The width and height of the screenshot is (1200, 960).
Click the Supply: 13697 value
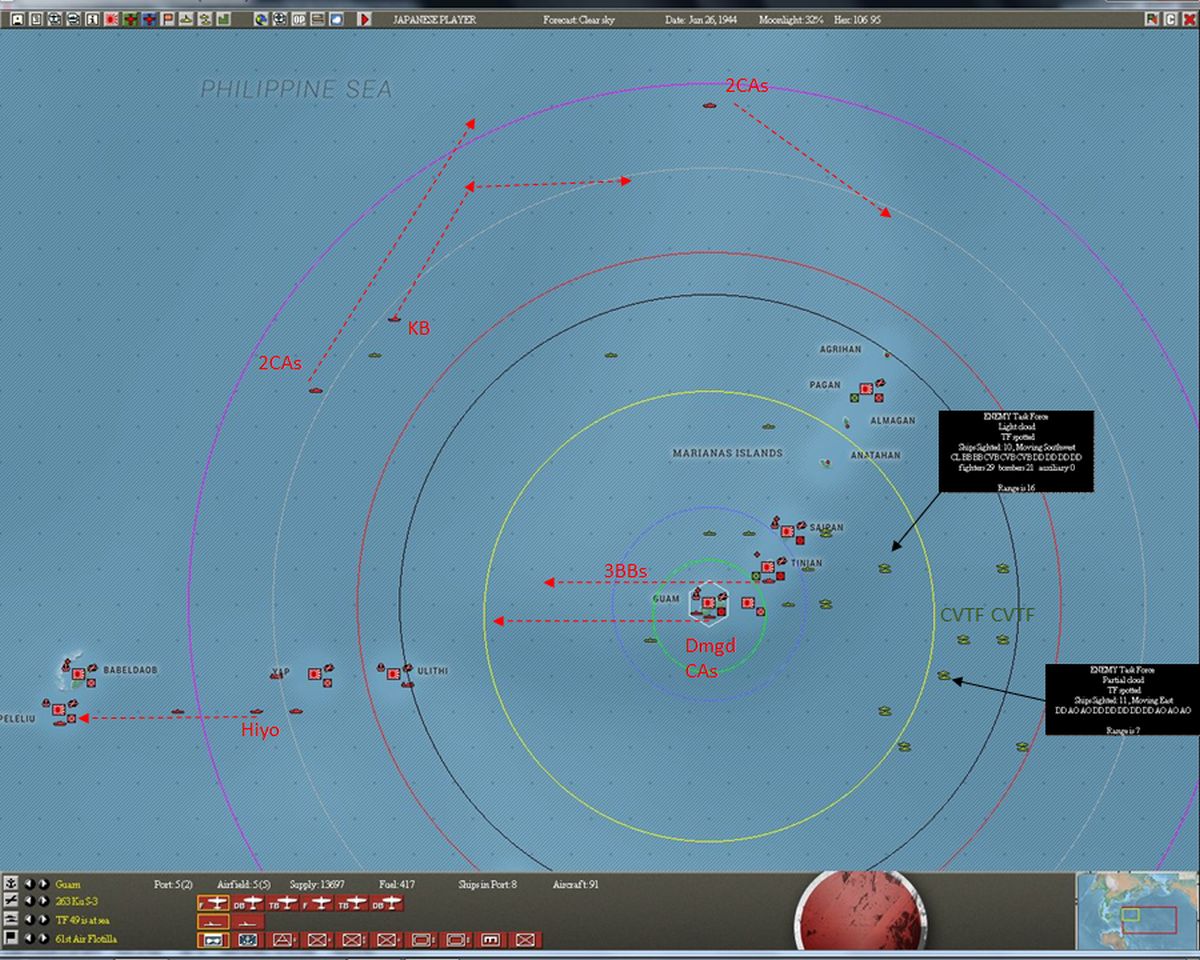point(317,884)
